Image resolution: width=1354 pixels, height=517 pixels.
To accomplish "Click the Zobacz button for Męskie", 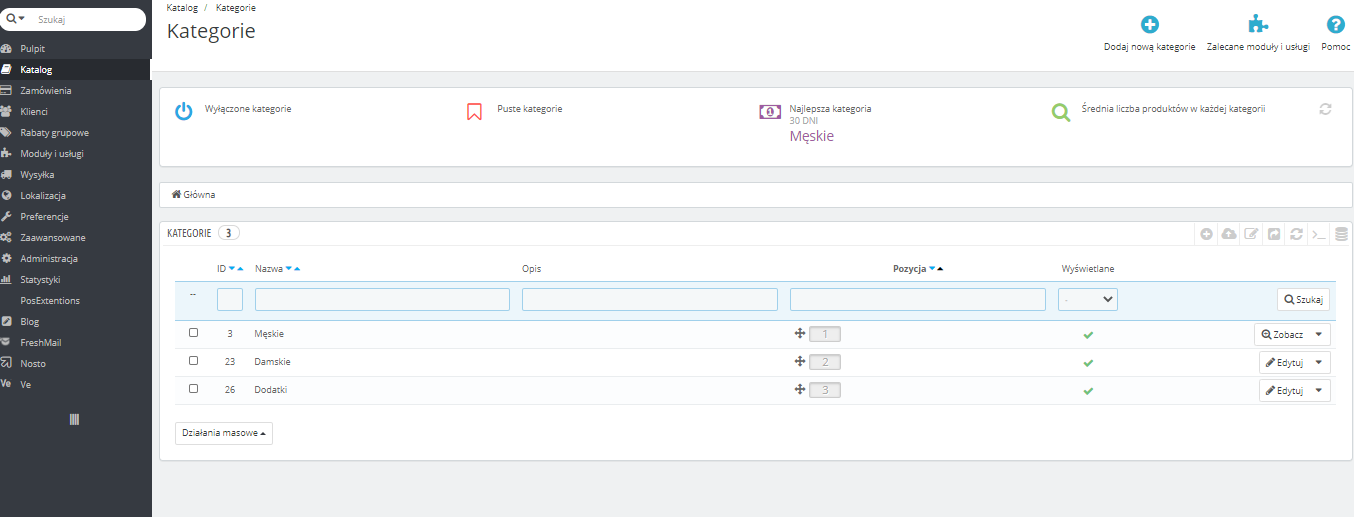I will pos(1282,335).
